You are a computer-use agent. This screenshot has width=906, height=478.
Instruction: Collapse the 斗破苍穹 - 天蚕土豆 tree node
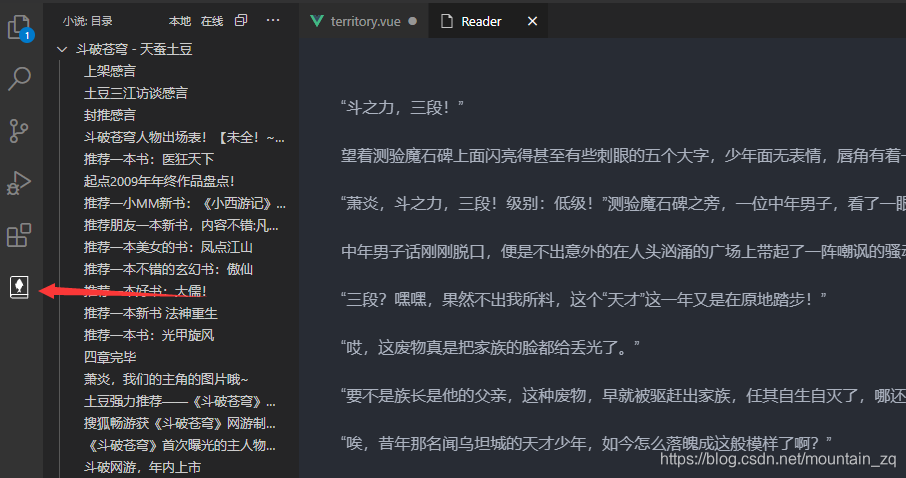pyautogui.click(x=62, y=50)
